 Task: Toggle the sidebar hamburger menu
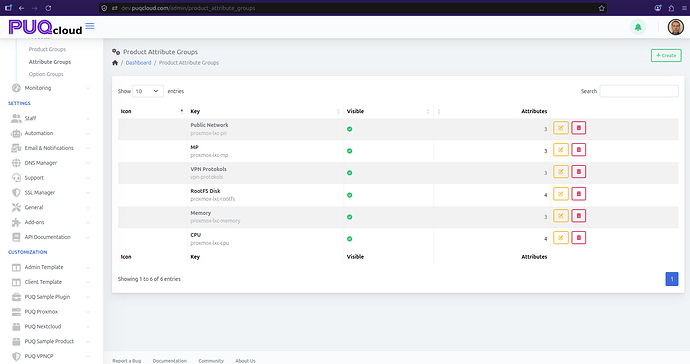(90, 26)
